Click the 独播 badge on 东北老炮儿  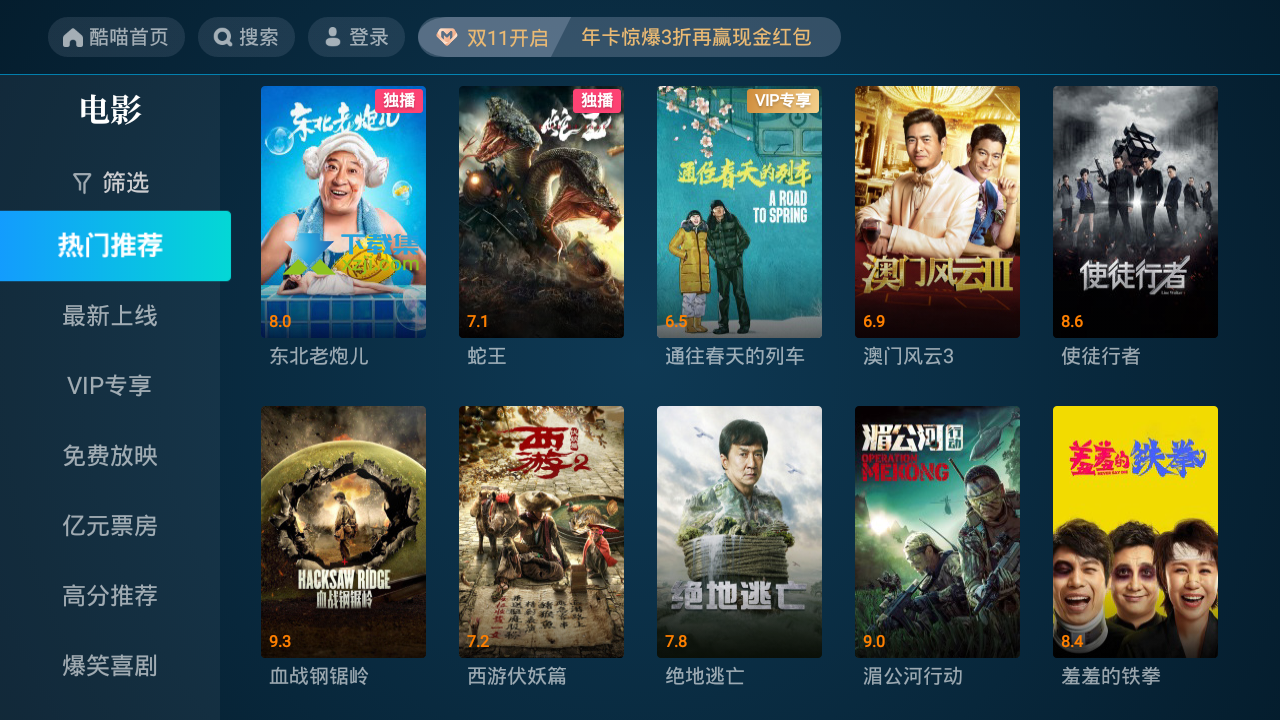tap(399, 100)
